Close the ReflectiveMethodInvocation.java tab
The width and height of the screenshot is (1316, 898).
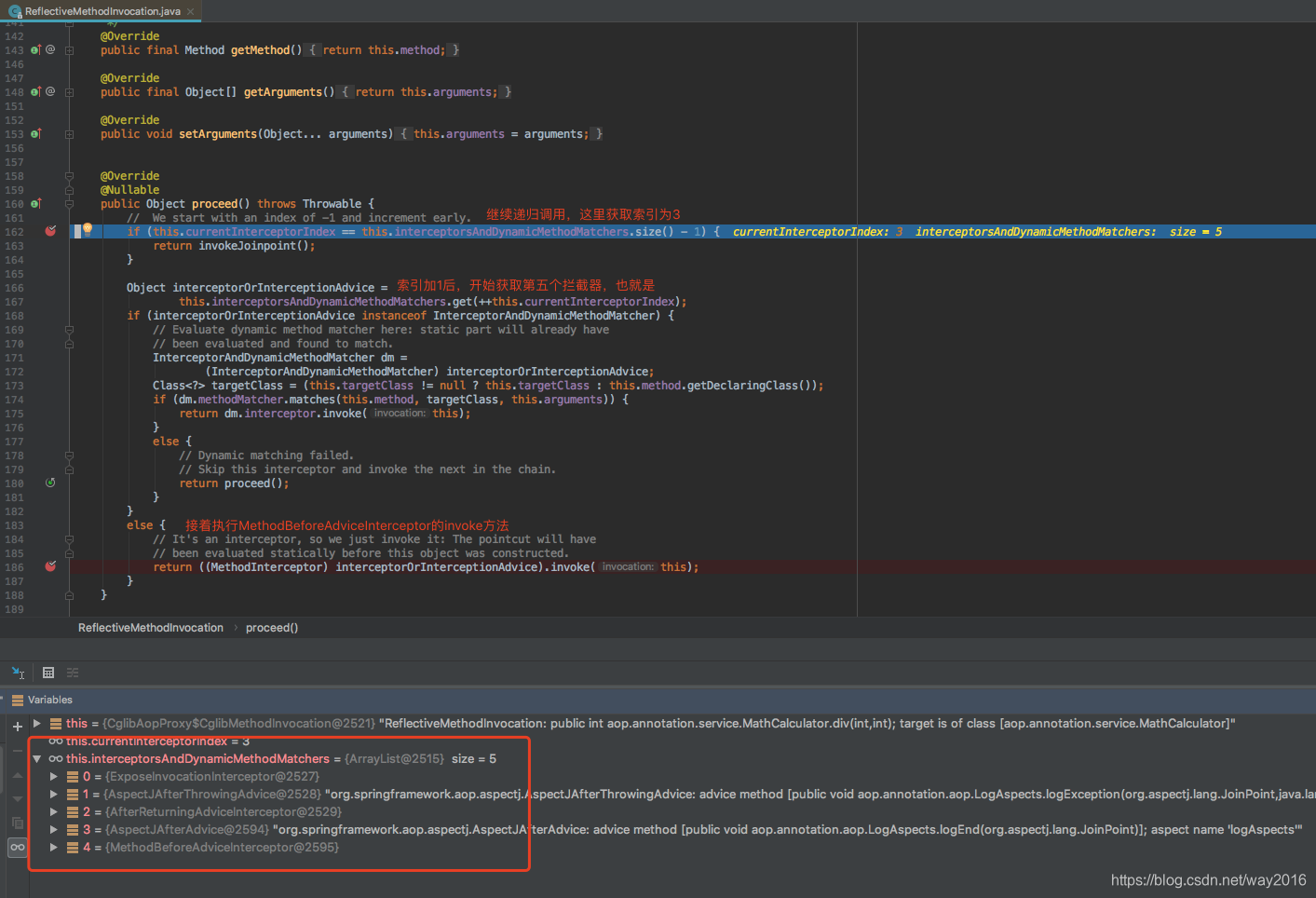[x=190, y=12]
